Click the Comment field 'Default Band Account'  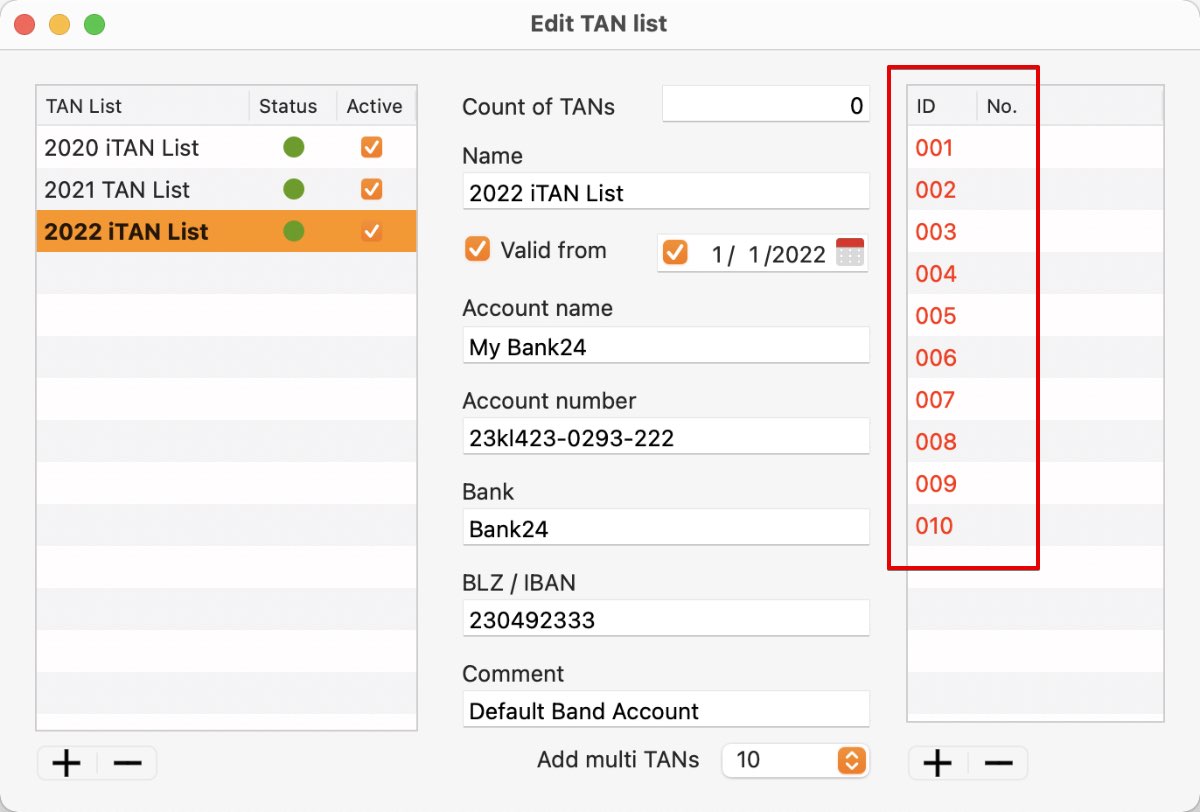[x=666, y=710]
